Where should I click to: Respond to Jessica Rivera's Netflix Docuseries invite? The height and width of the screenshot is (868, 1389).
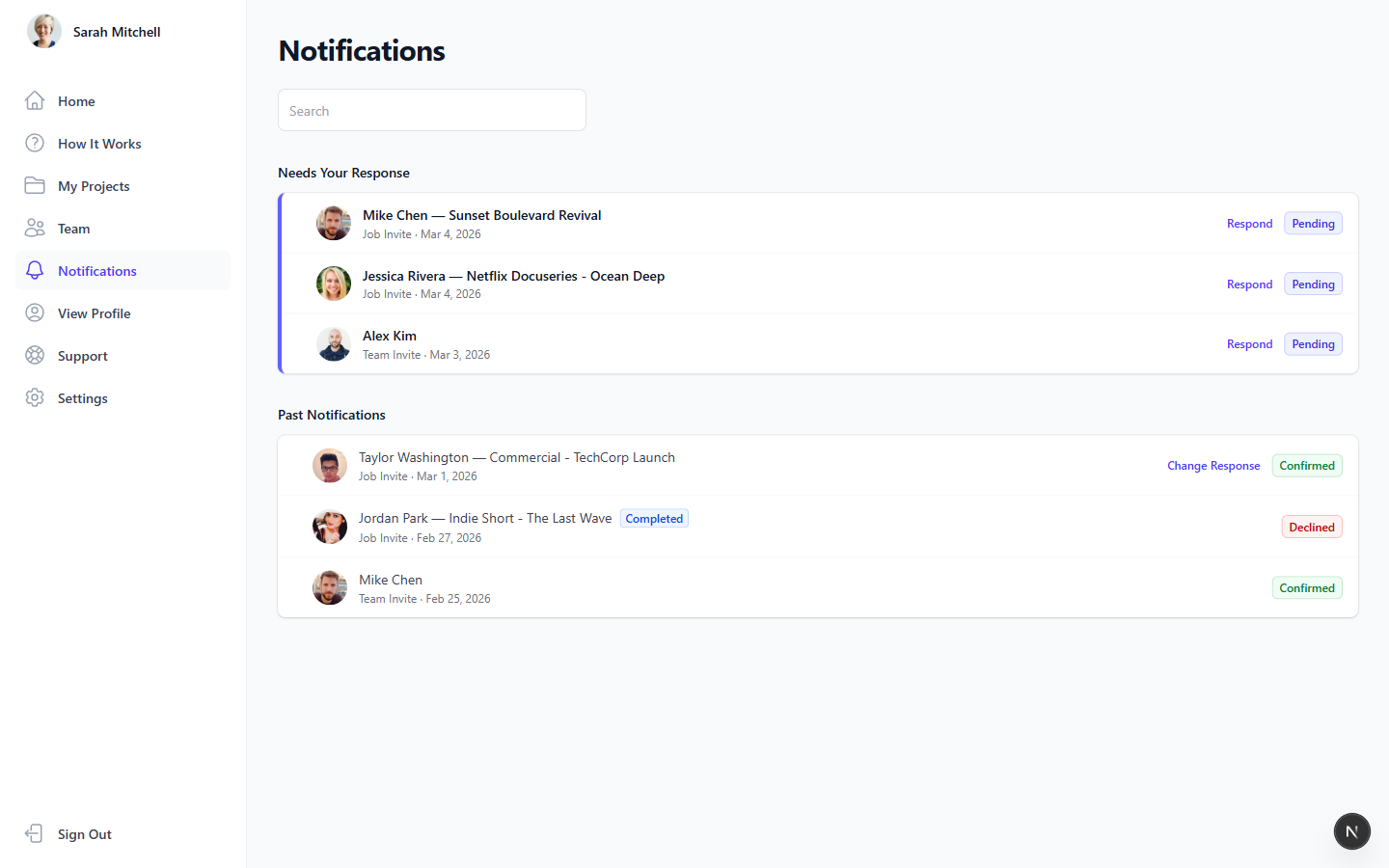tap(1249, 284)
